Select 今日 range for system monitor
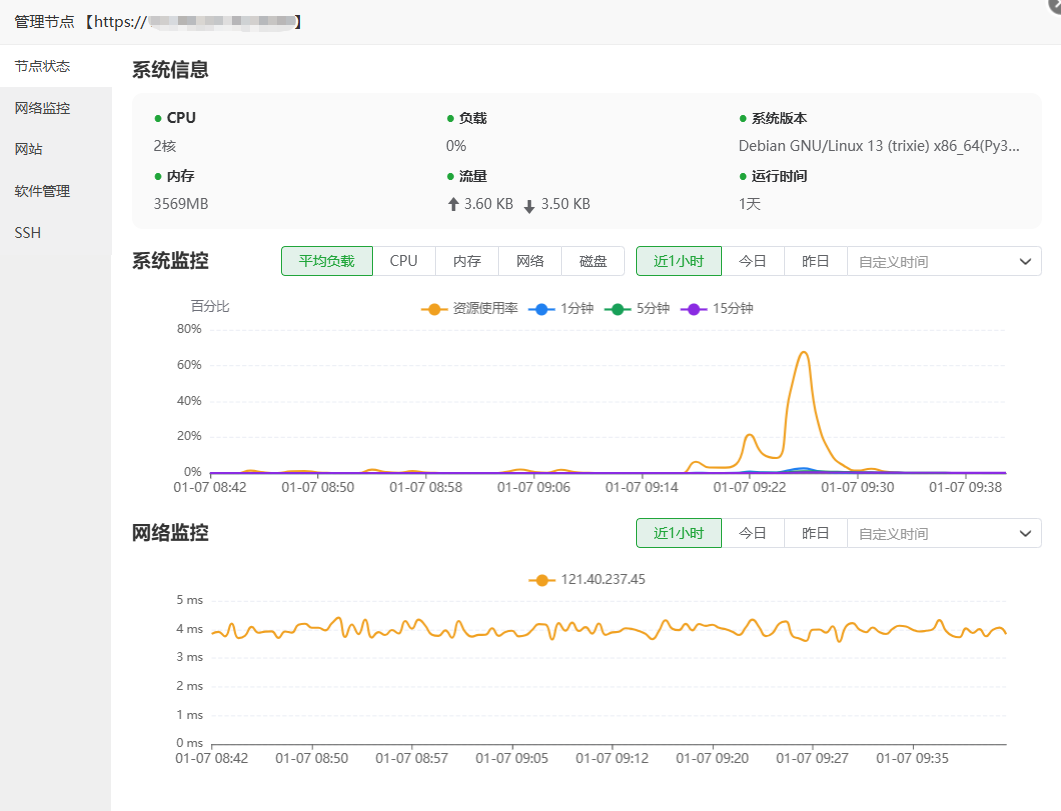The image size is (1061, 811). (x=753, y=261)
